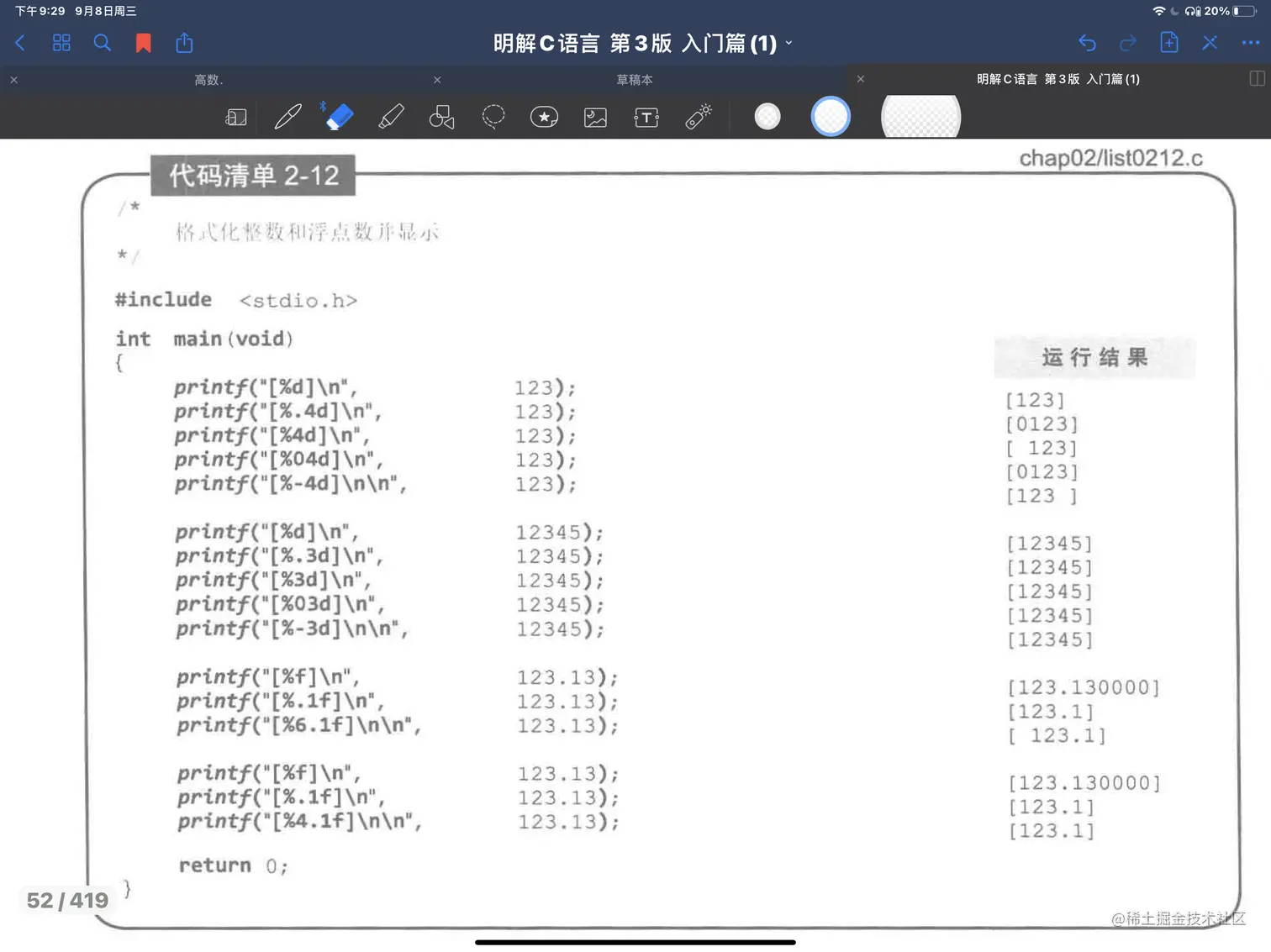Screen dimensions: 1271x952
Task: Activate the laser pointer tool
Action: point(698,117)
